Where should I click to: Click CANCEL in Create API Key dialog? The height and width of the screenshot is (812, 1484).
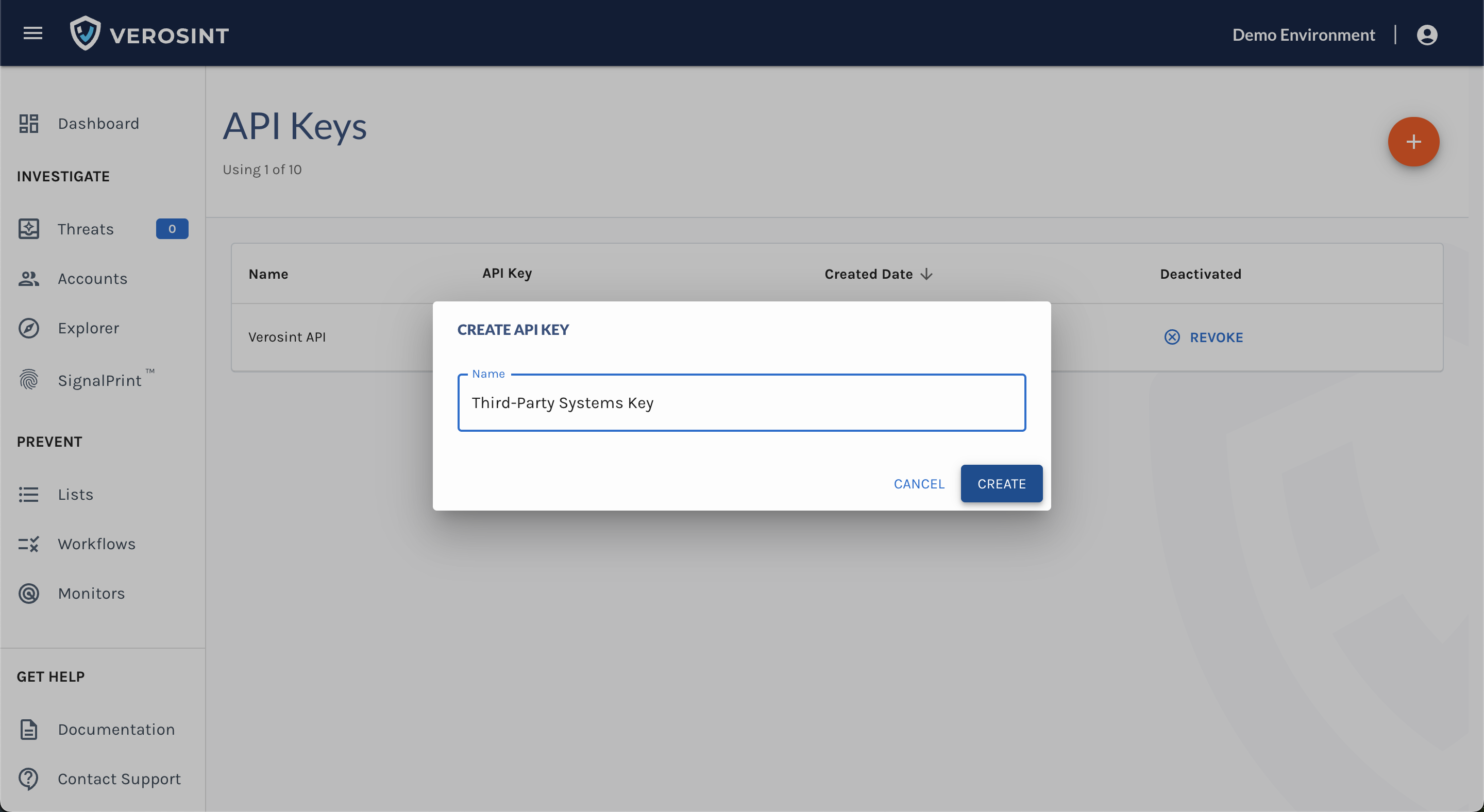coord(919,484)
